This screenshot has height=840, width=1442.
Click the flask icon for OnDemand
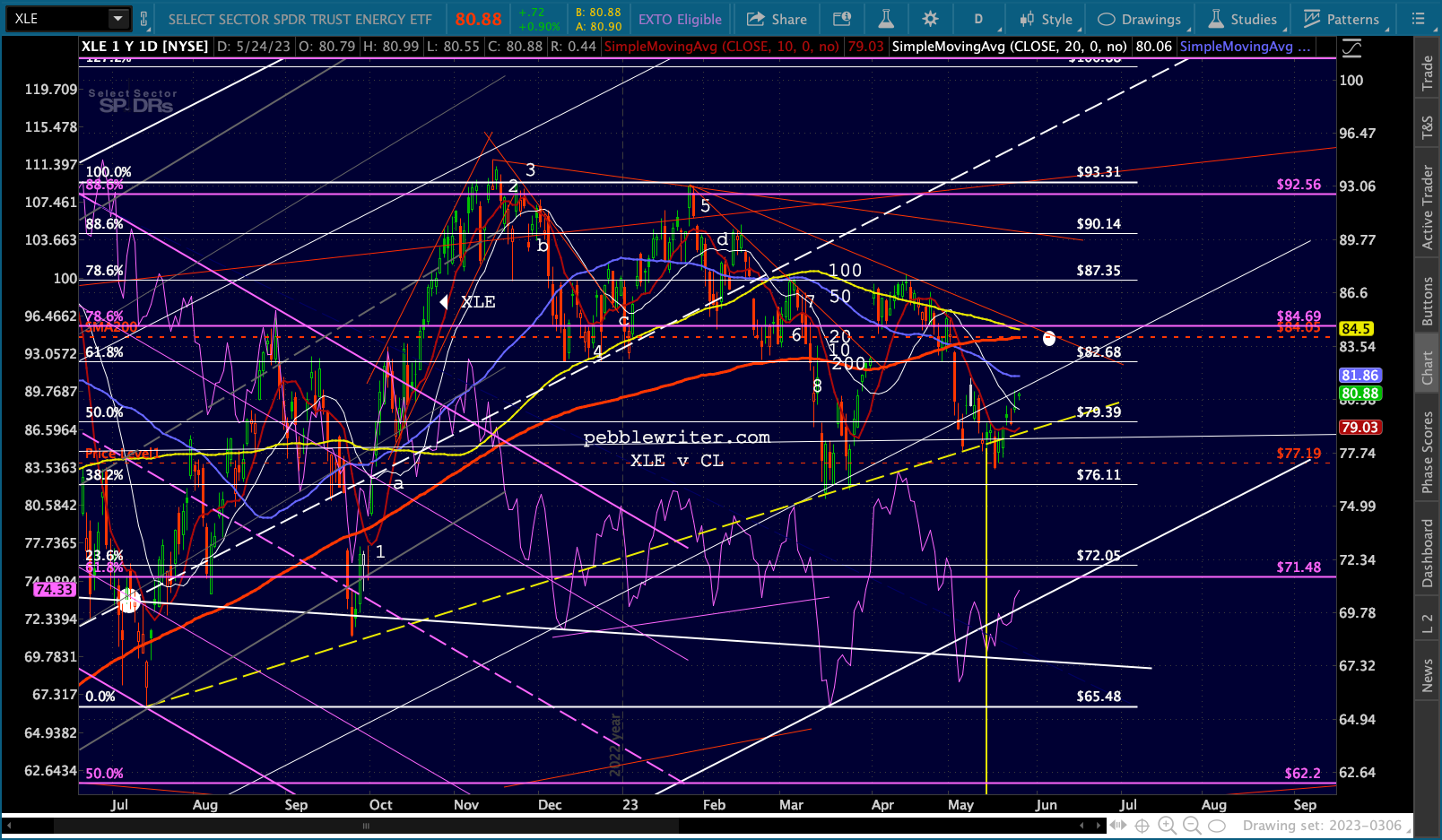[x=885, y=19]
